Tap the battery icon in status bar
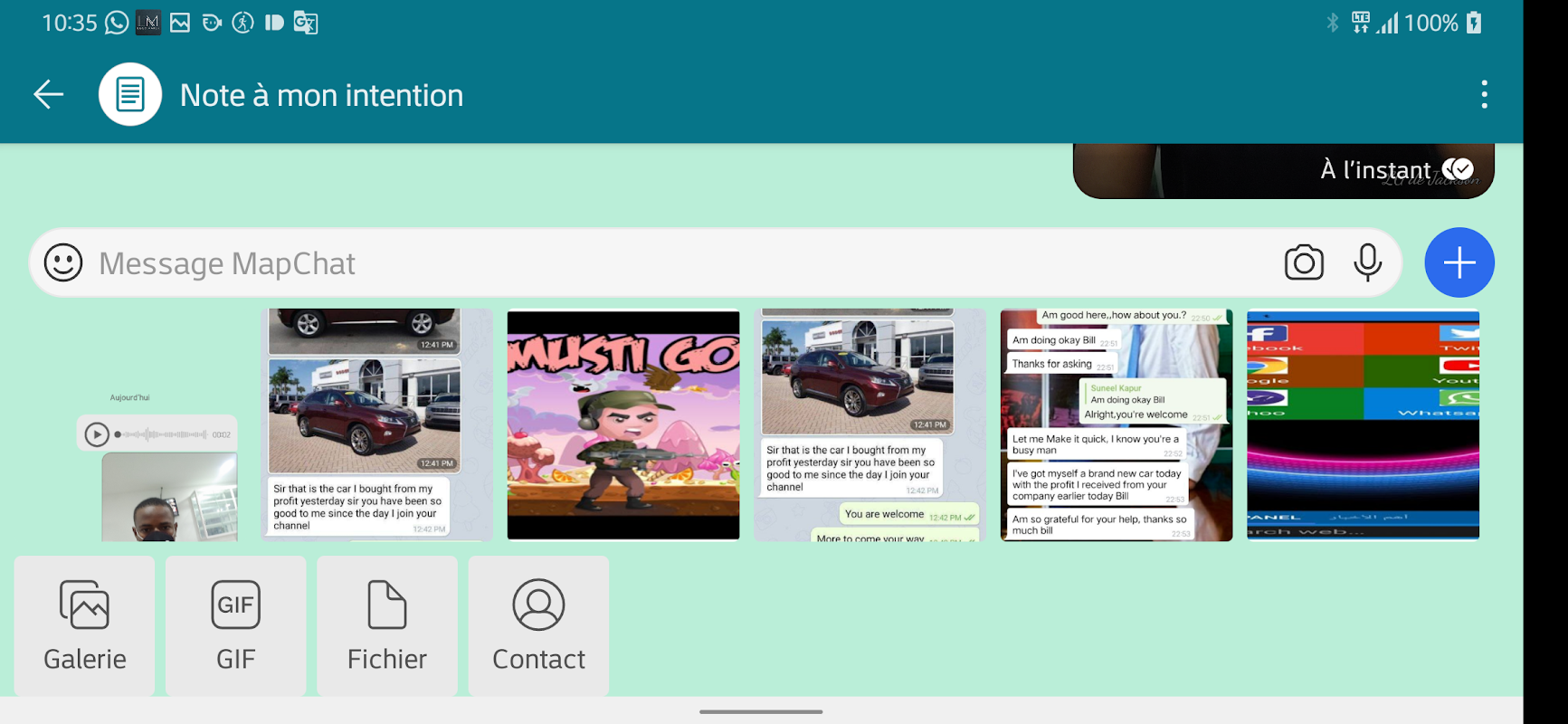 pyautogui.click(x=1474, y=23)
